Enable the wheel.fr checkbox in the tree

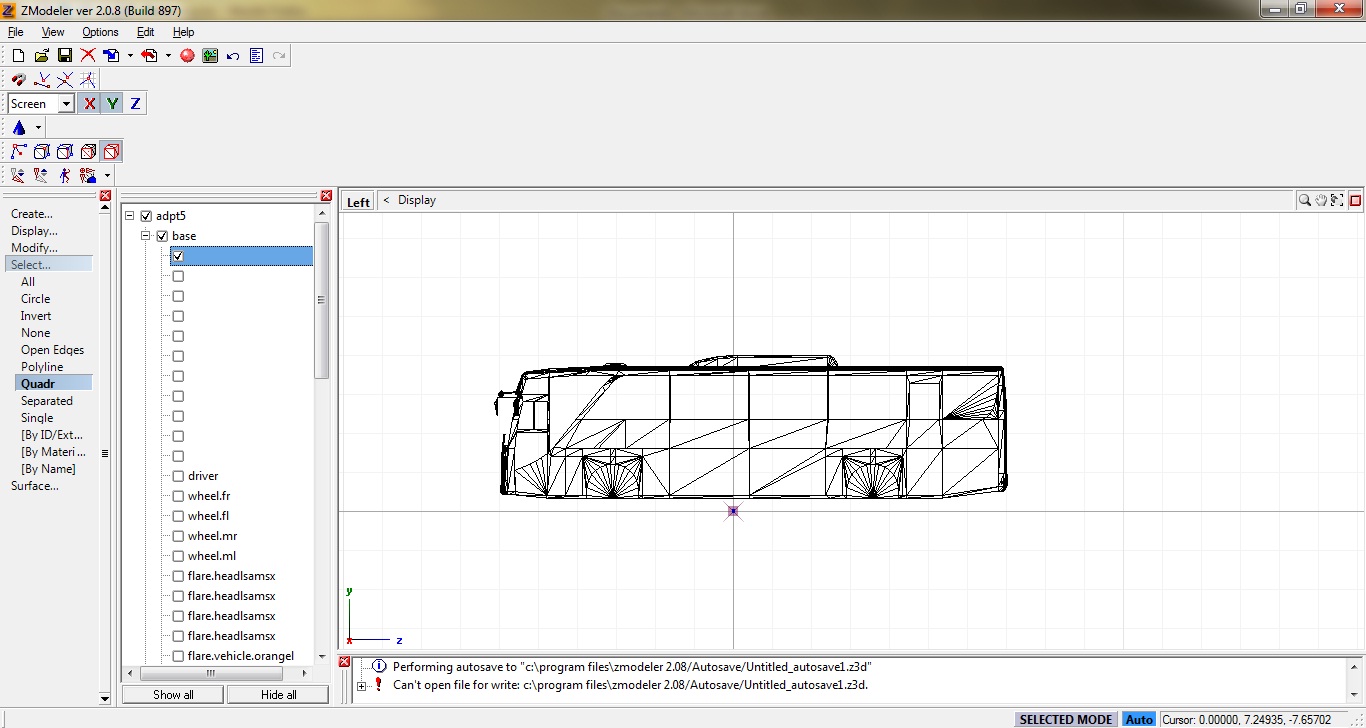tap(177, 495)
